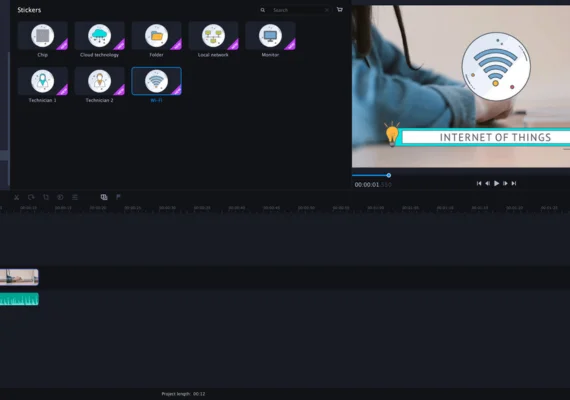Click the preview progress slider handle
This screenshot has width=570, height=400.
(x=389, y=175)
